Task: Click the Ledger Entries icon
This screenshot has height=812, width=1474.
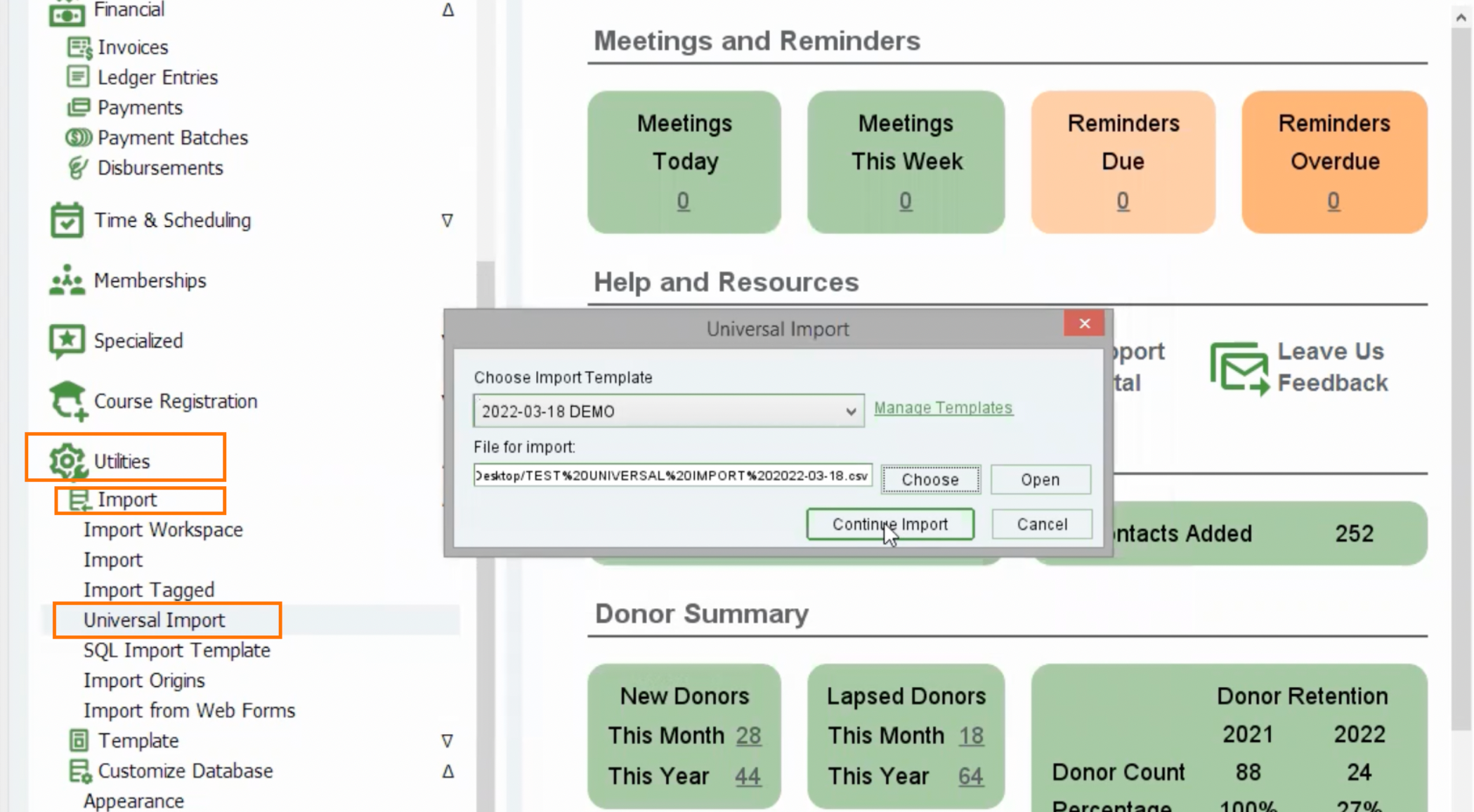Action: [78, 77]
